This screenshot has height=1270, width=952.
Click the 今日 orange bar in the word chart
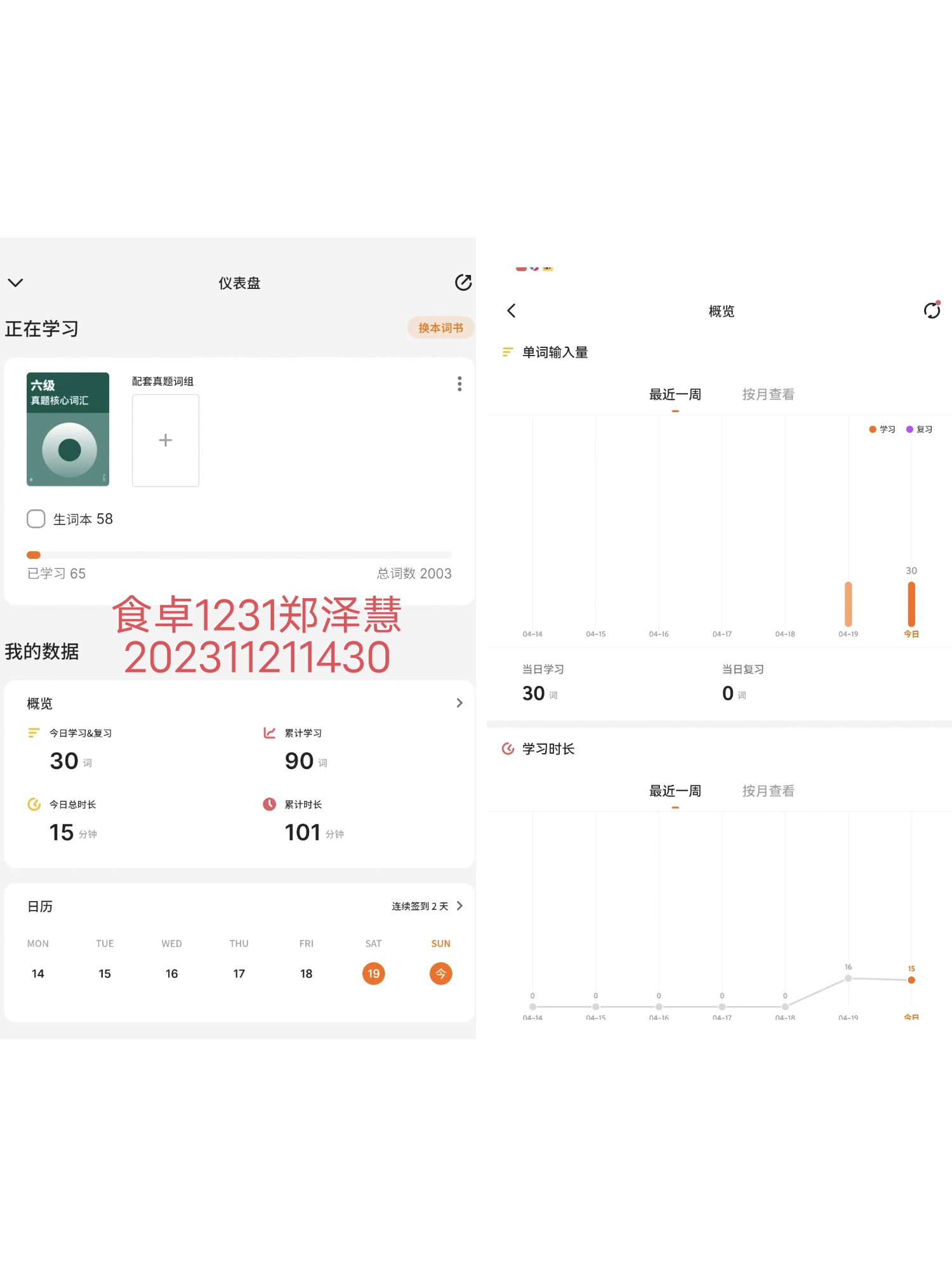tap(911, 604)
